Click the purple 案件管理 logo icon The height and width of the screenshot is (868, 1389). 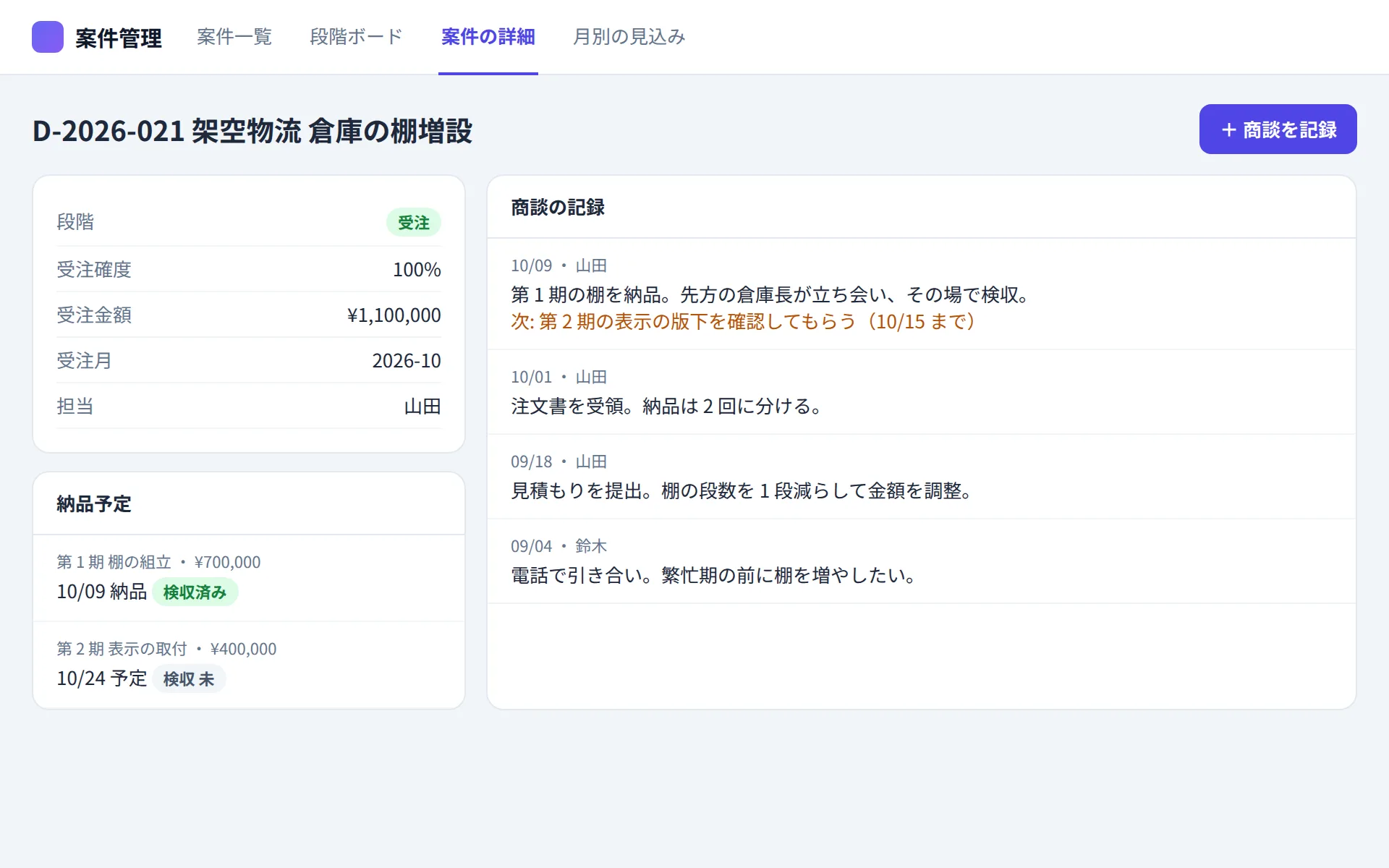pyautogui.click(x=48, y=37)
